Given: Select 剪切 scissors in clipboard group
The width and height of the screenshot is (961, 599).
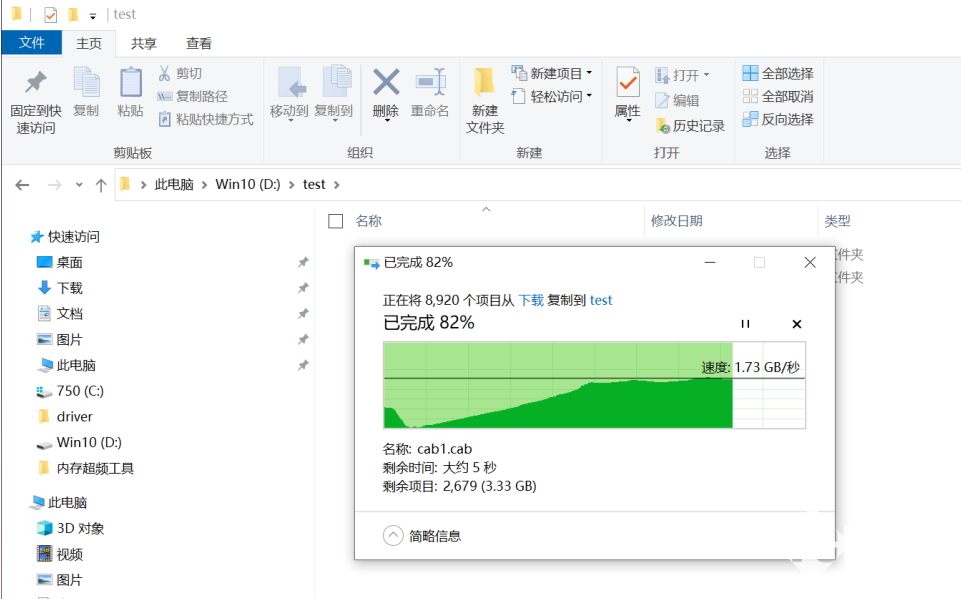Looking at the screenshot, I should [x=180, y=74].
